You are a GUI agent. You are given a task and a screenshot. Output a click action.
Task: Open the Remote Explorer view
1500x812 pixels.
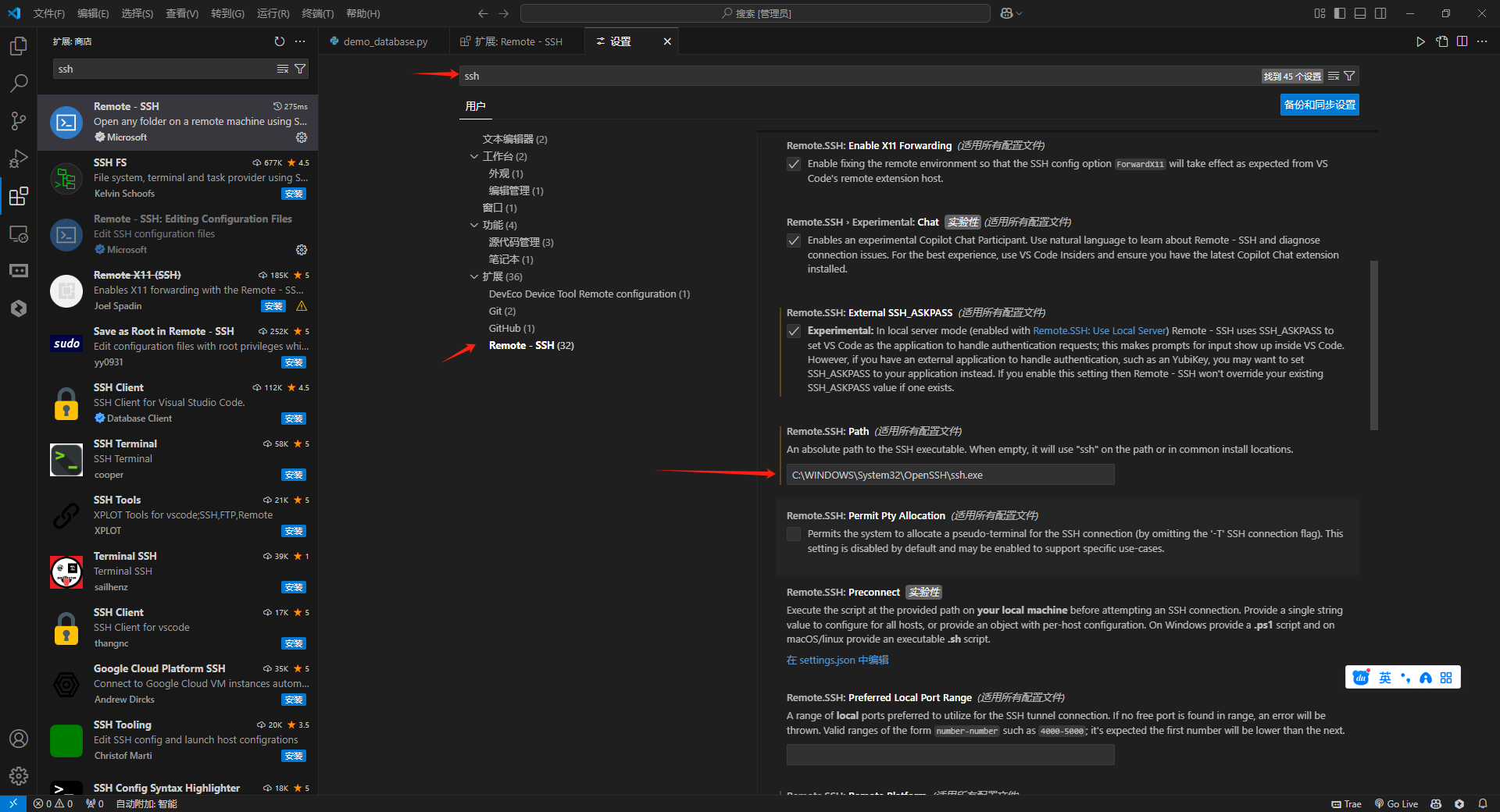tap(18, 233)
